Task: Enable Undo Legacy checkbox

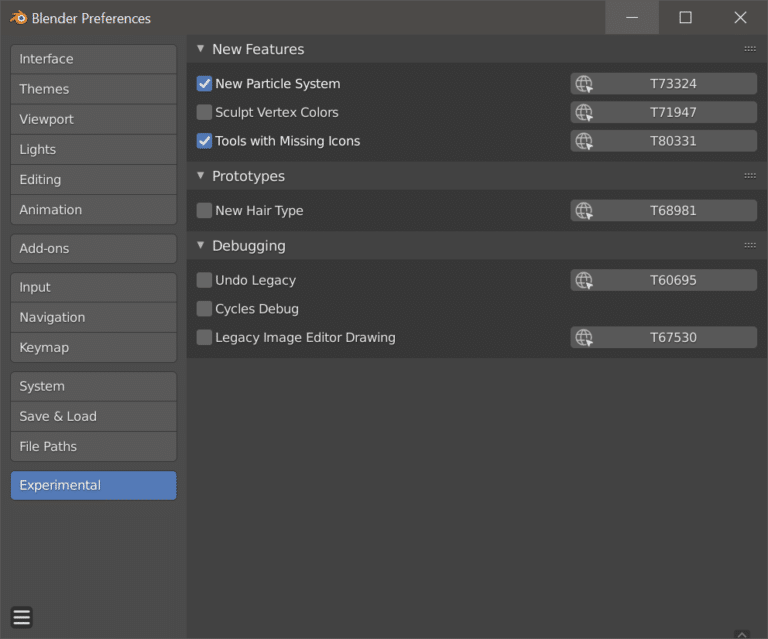Action: [x=204, y=280]
